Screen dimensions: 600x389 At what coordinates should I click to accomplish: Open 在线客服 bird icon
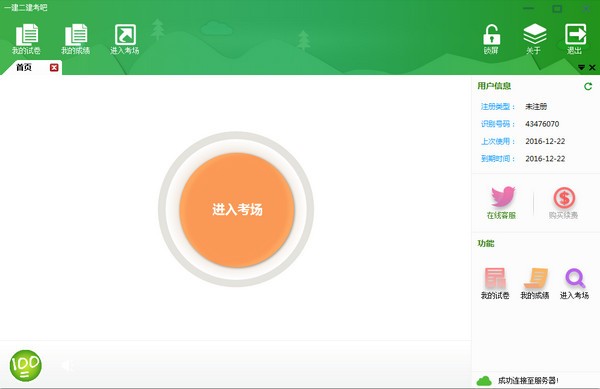coord(501,203)
